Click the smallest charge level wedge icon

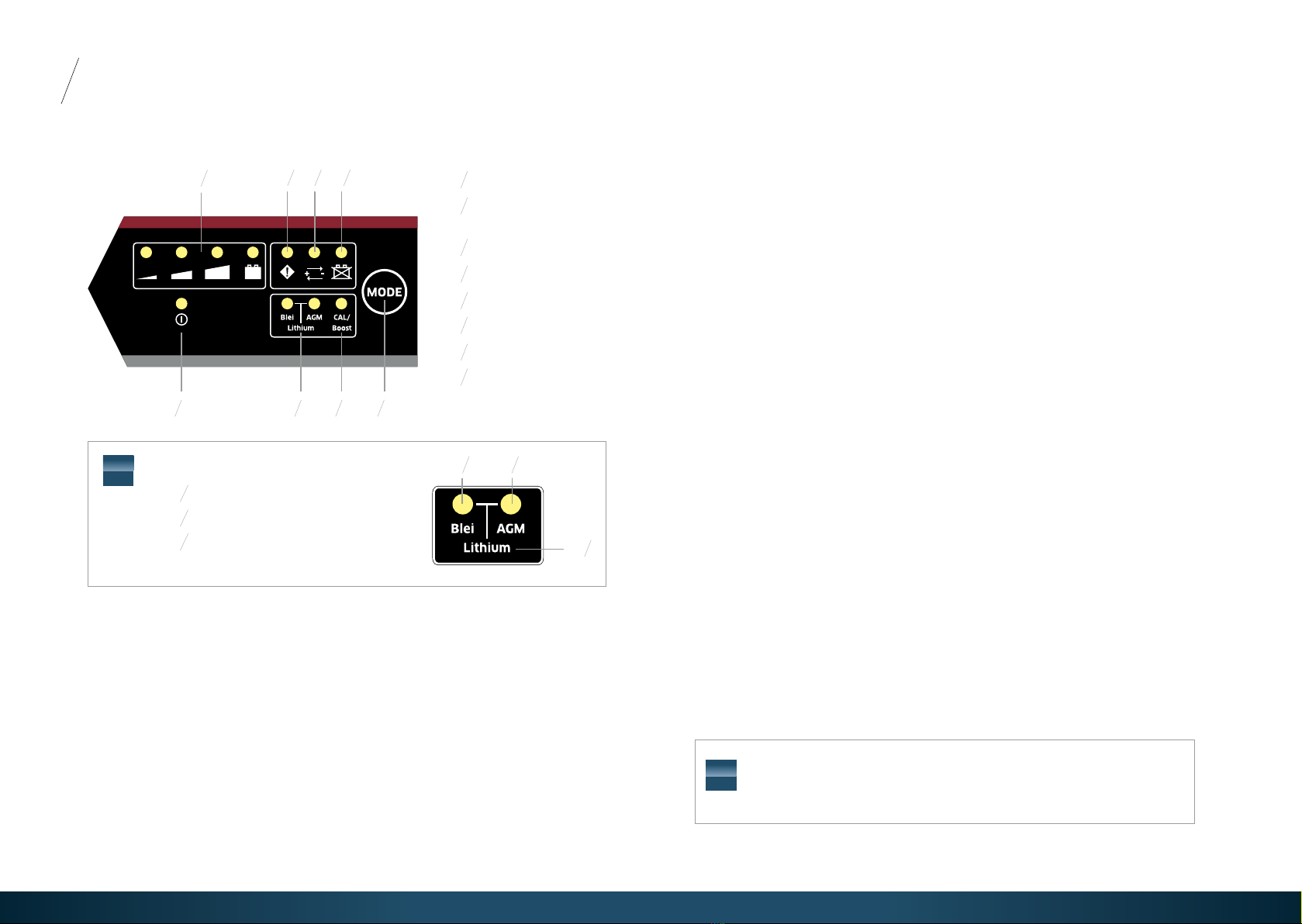click(x=147, y=276)
